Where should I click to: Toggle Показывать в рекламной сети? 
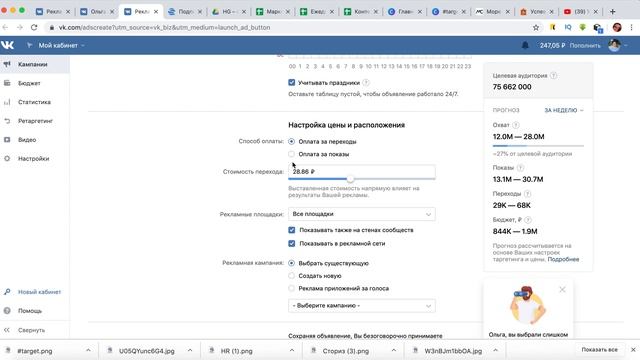coord(291,244)
